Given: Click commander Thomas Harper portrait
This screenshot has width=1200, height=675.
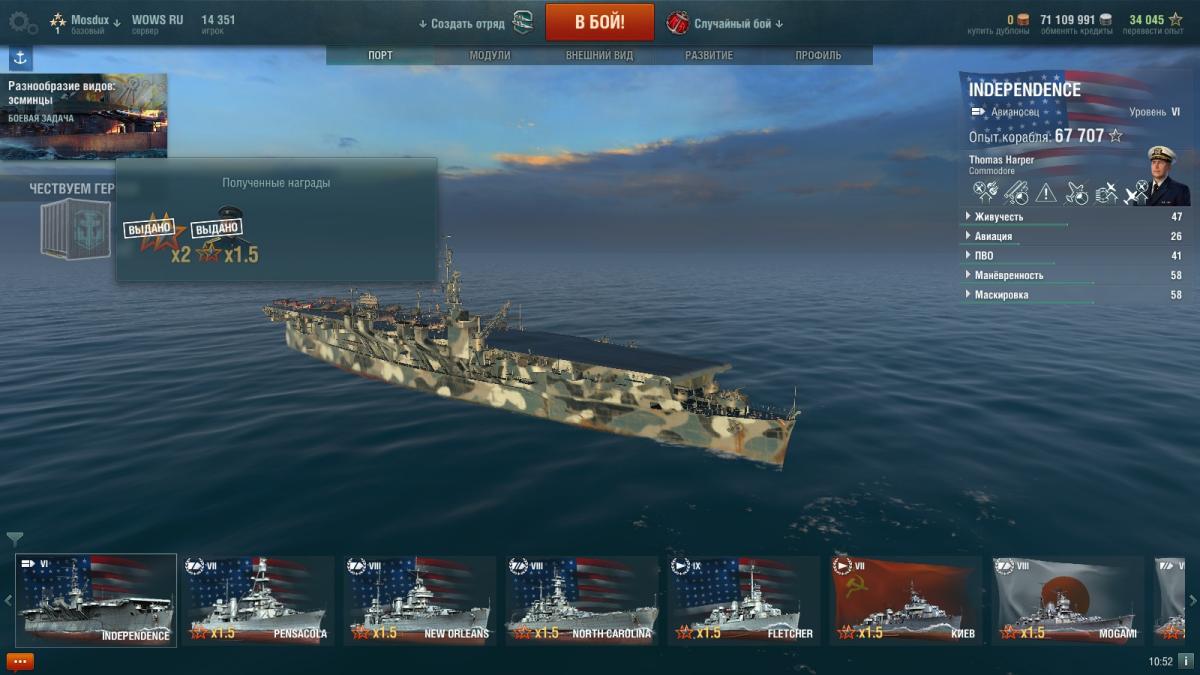Looking at the screenshot, I should point(1168,175).
